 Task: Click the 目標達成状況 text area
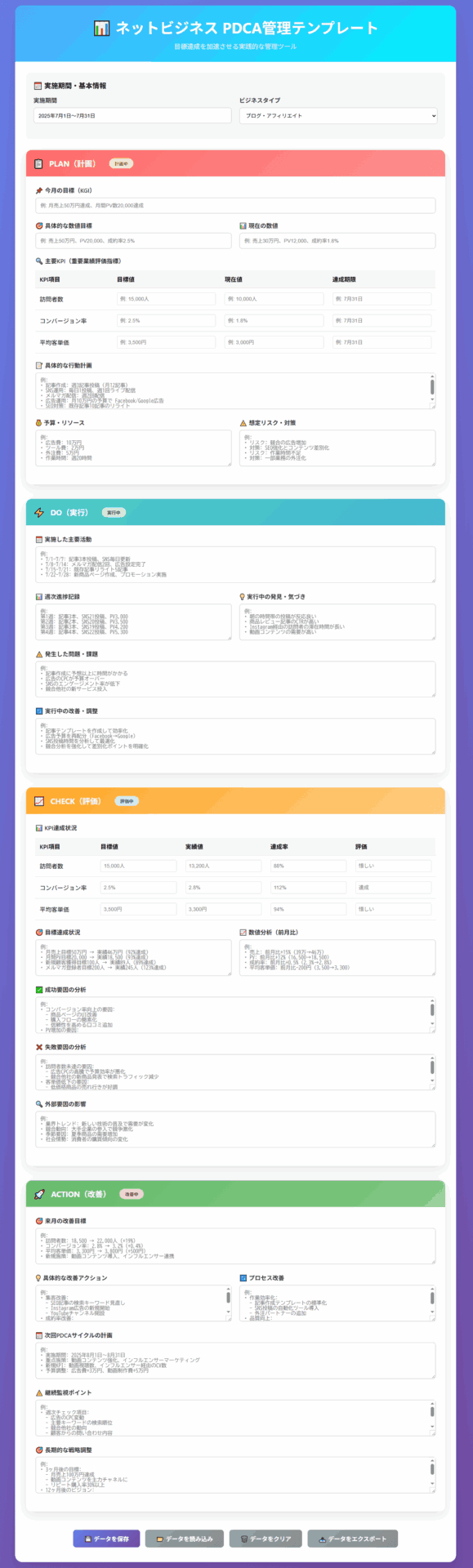point(133,958)
